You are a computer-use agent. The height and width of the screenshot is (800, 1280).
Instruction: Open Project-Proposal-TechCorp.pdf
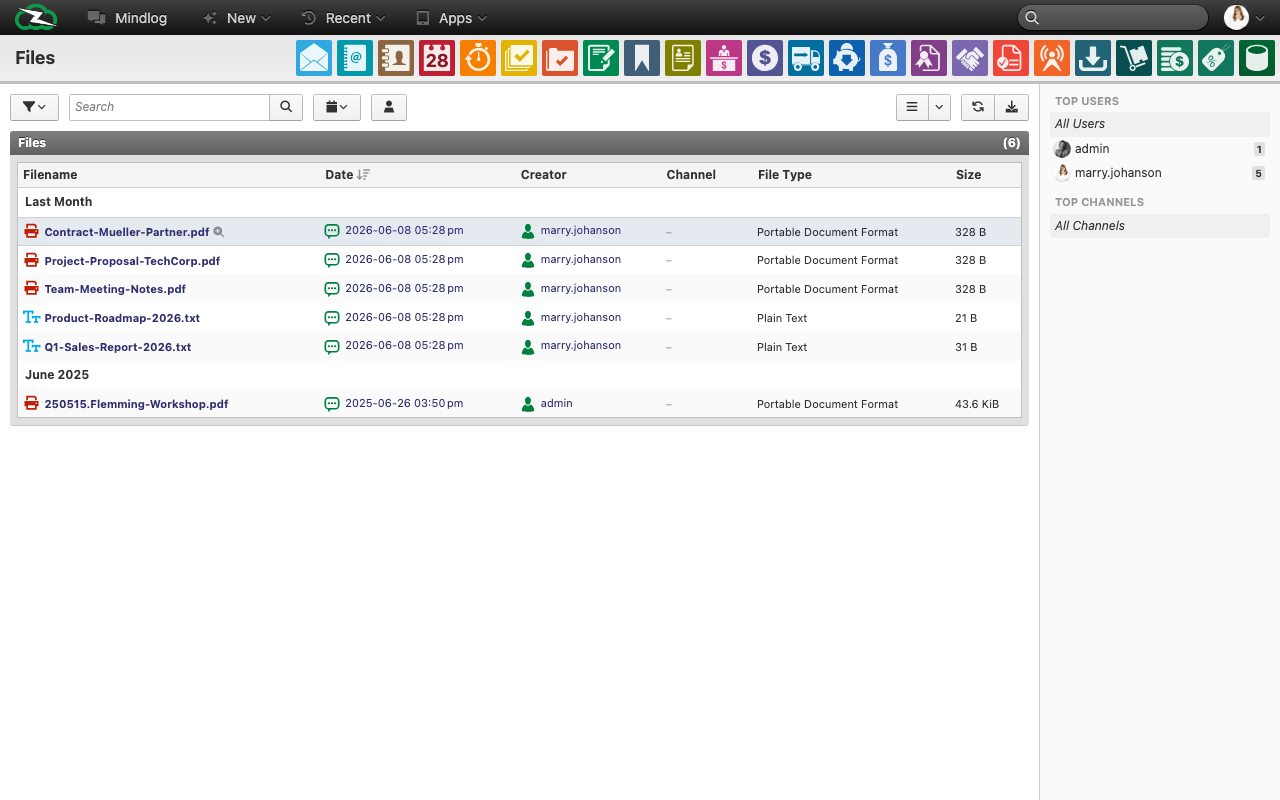[x=132, y=261]
